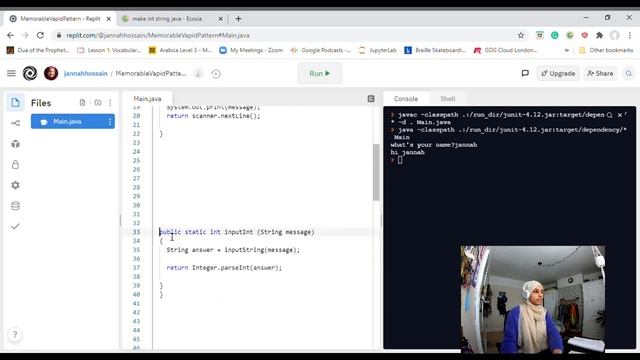Open Lesson 1: Vocabulary bookmark

pos(109,50)
